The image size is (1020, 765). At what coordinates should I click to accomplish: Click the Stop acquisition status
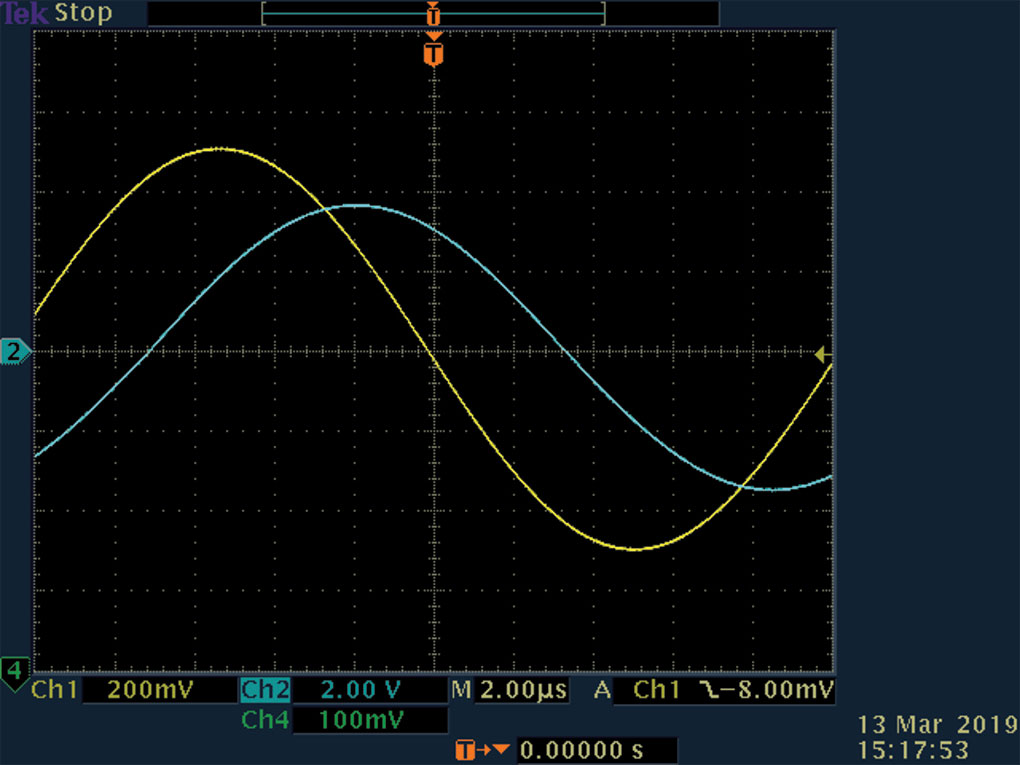click(83, 13)
